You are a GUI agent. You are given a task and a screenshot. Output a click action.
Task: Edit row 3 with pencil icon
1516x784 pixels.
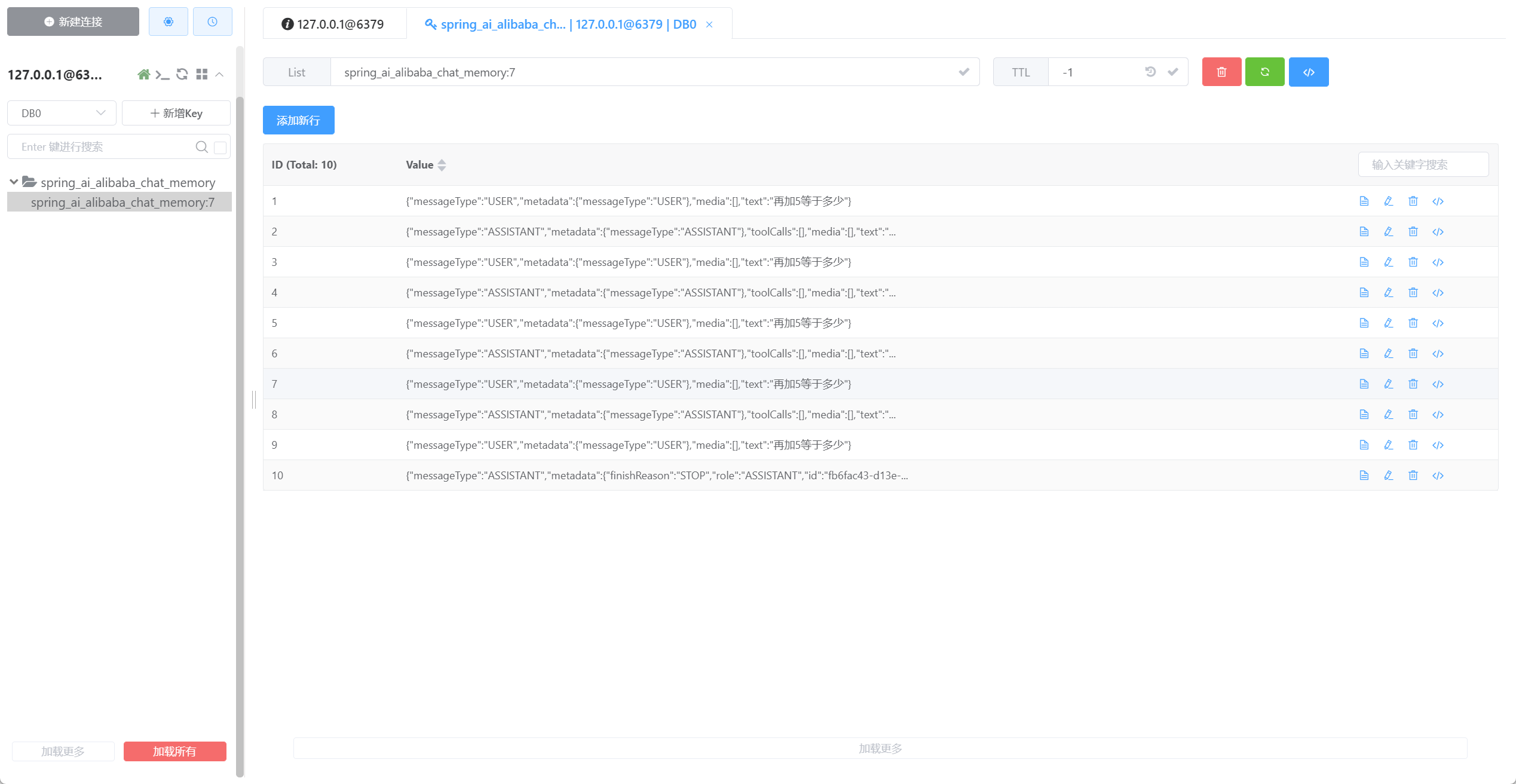coord(1388,262)
